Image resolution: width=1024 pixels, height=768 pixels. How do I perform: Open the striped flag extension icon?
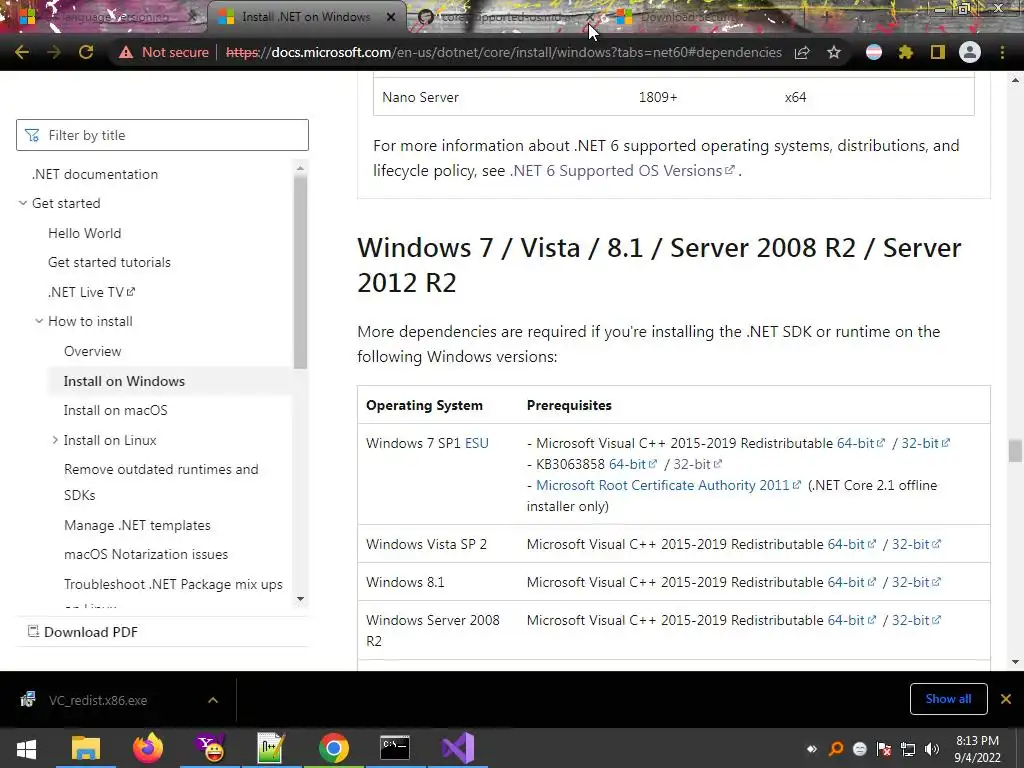tap(874, 52)
